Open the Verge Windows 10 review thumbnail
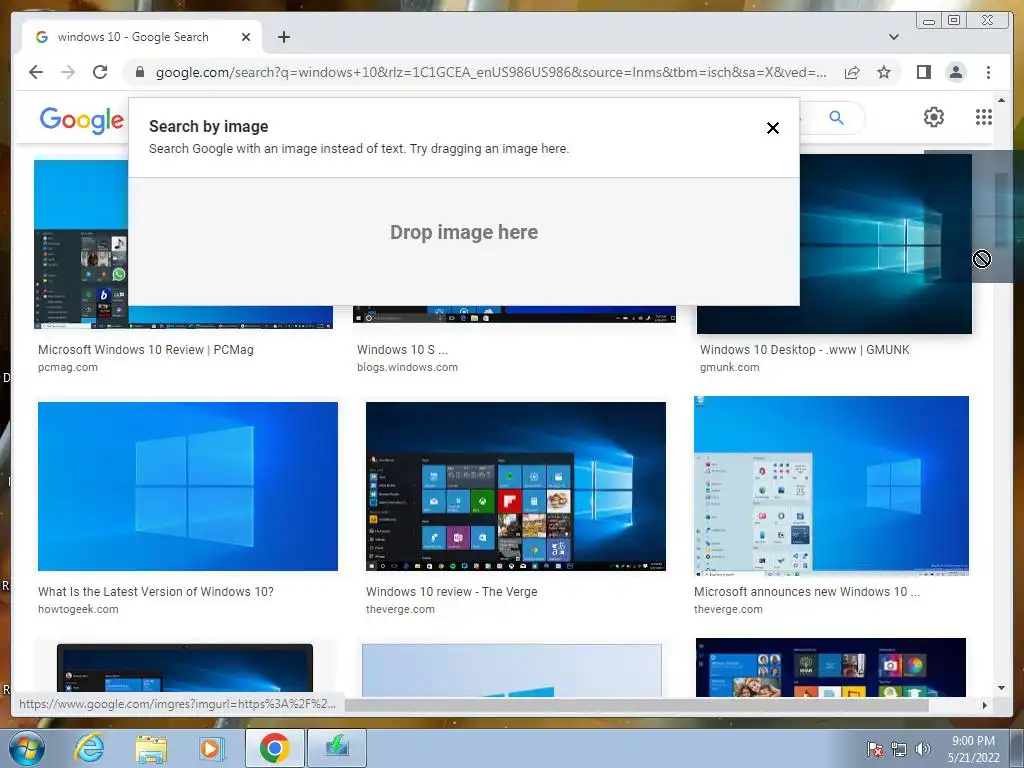1024x768 pixels. tap(516, 487)
